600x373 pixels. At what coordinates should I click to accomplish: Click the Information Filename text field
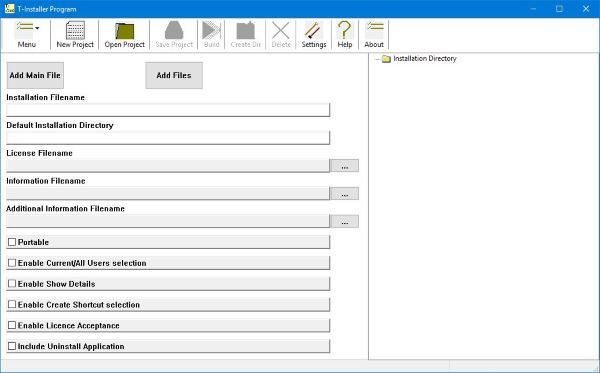168,194
